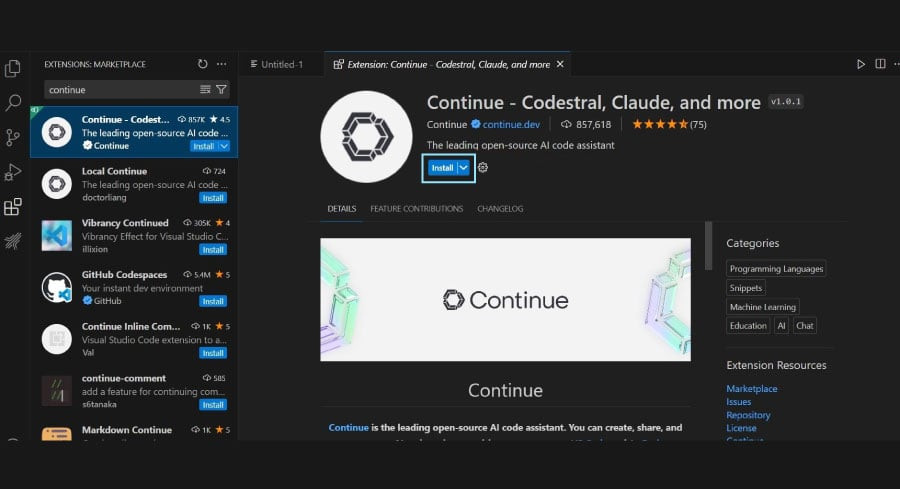This screenshot has width=900, height=489.
Task: Open the filter extensions funnel icon
Action: point(221,89)
